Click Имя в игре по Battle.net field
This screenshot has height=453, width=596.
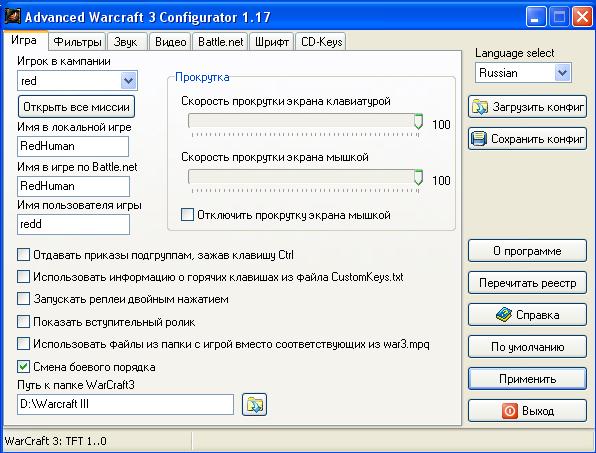[73, 186]
